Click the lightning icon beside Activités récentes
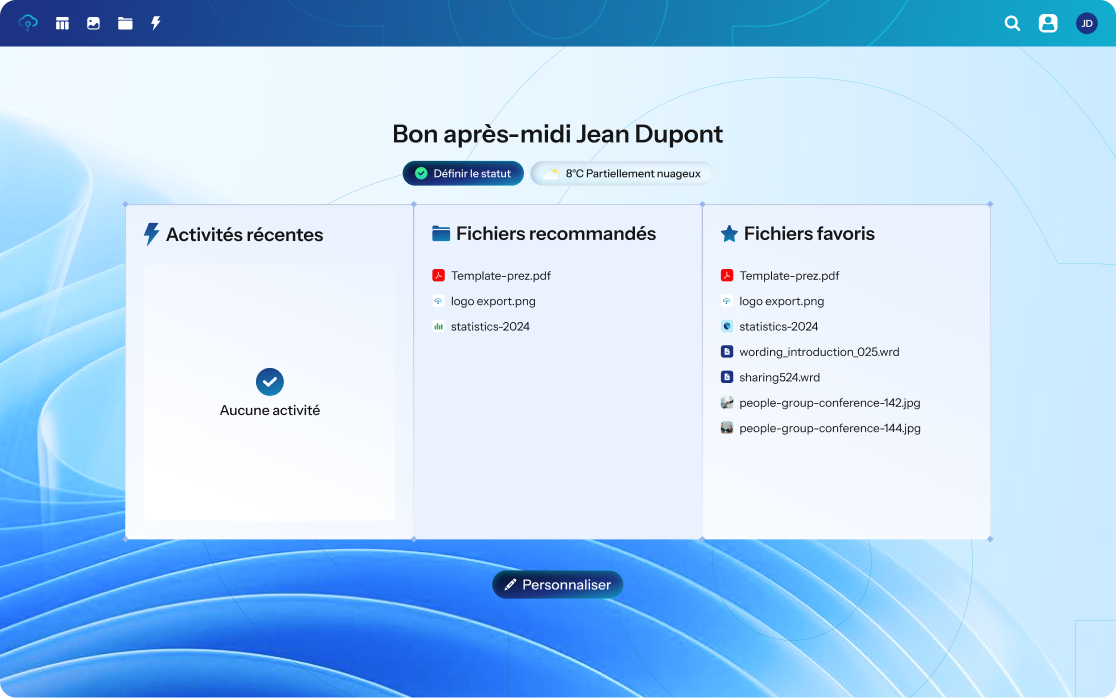1116x698 pixels. click(x=151, y=234)
